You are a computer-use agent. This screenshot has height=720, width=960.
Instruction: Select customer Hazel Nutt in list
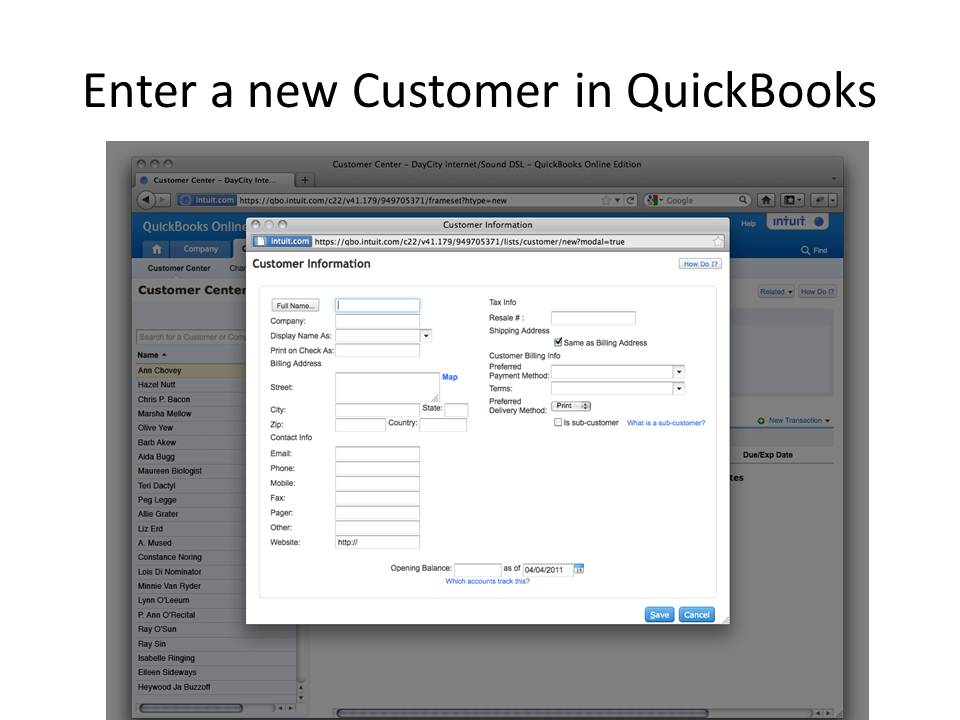(x=191, y=385)
